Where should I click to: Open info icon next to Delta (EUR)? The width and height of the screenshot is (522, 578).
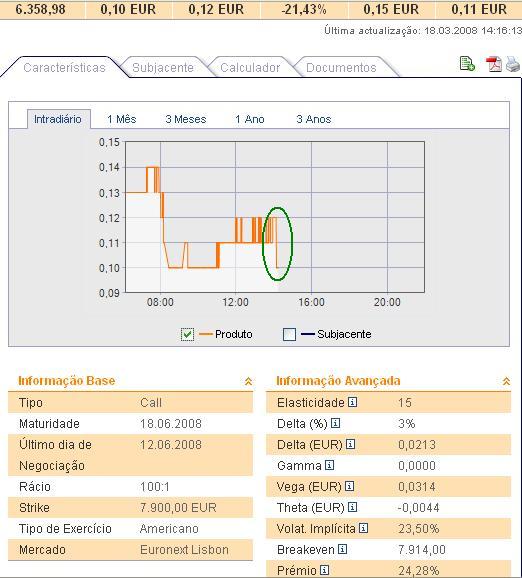[x=351, y=444]
